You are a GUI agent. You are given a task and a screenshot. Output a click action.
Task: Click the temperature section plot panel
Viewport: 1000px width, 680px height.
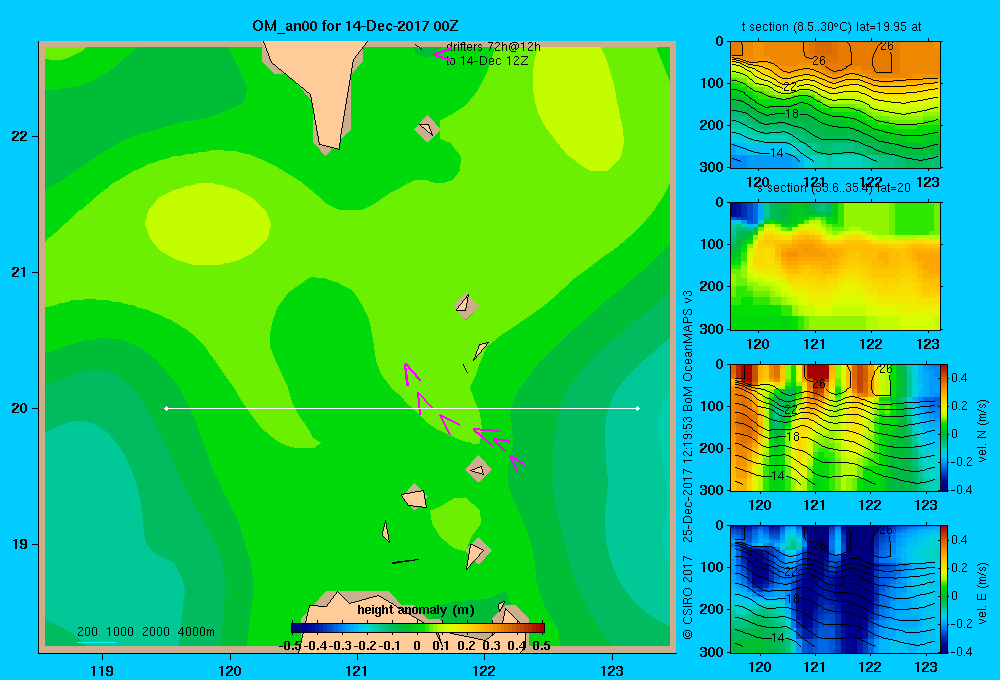tap(835, 105)
